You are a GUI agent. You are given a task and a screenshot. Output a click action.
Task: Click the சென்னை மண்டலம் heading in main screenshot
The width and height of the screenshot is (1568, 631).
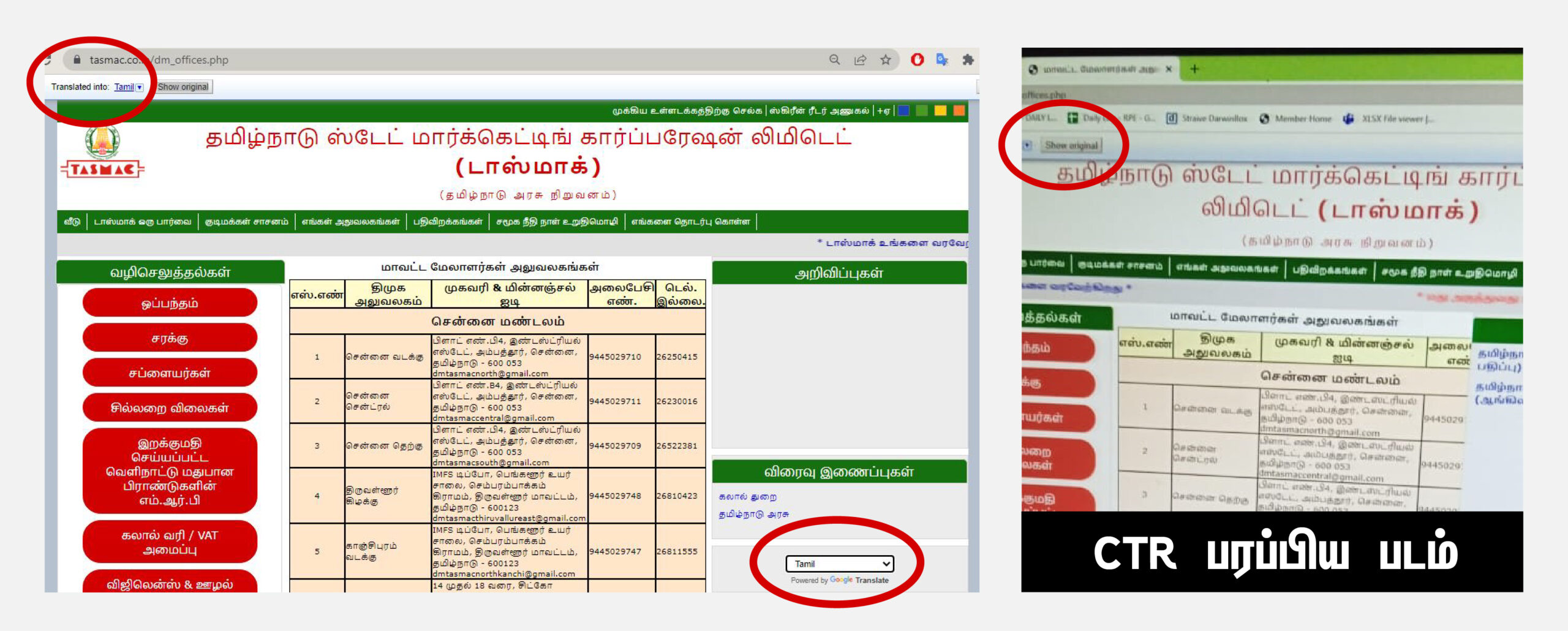tap(498, 322)
